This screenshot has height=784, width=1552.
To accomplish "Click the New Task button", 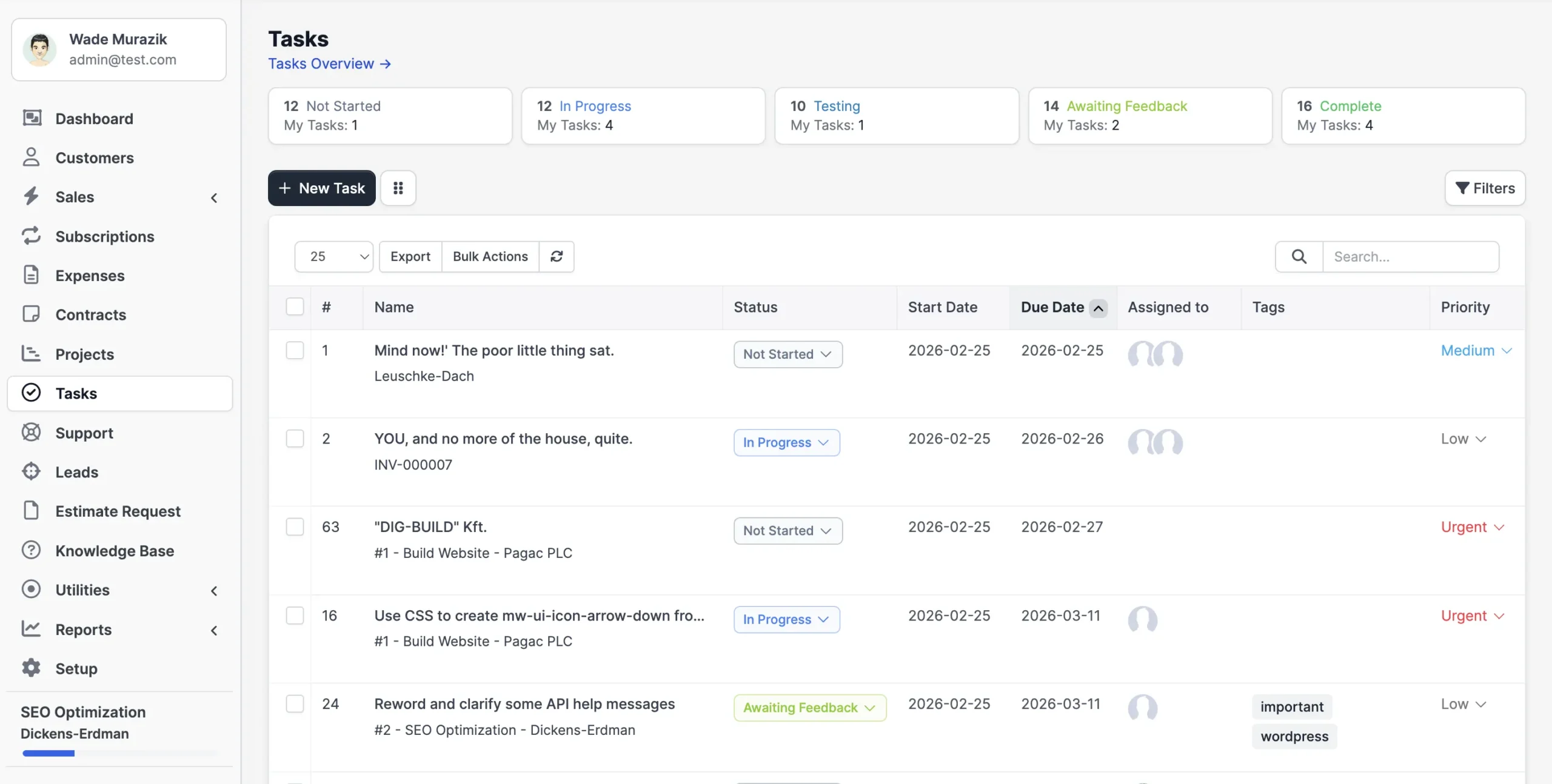I will tap(321, 188).
